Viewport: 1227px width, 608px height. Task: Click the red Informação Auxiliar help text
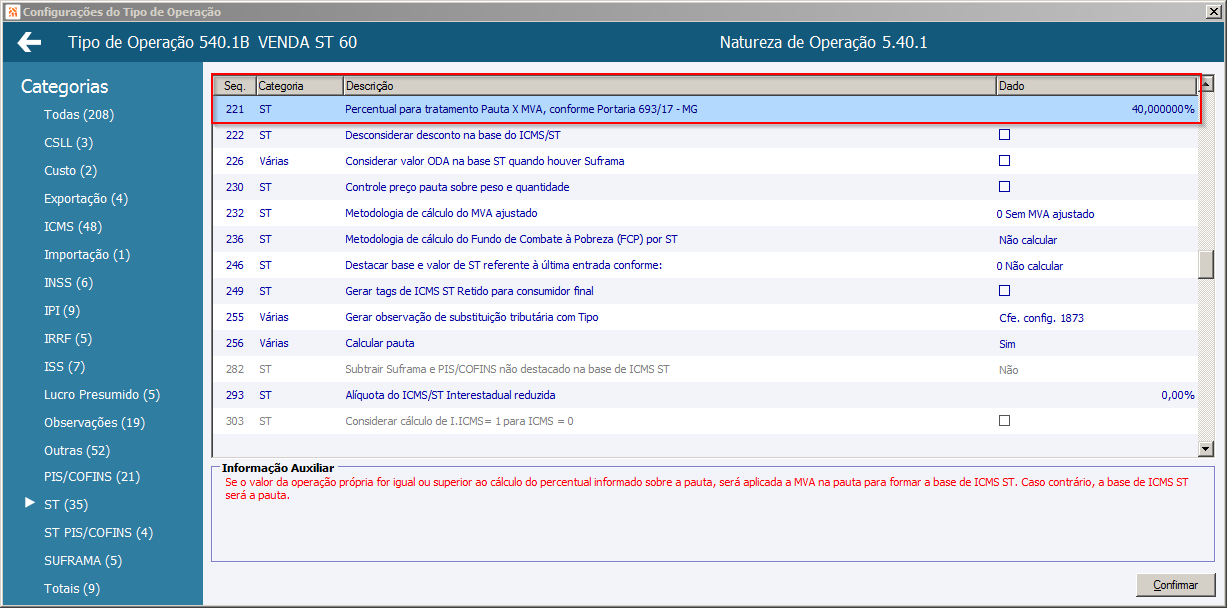(x=705, y=488)
